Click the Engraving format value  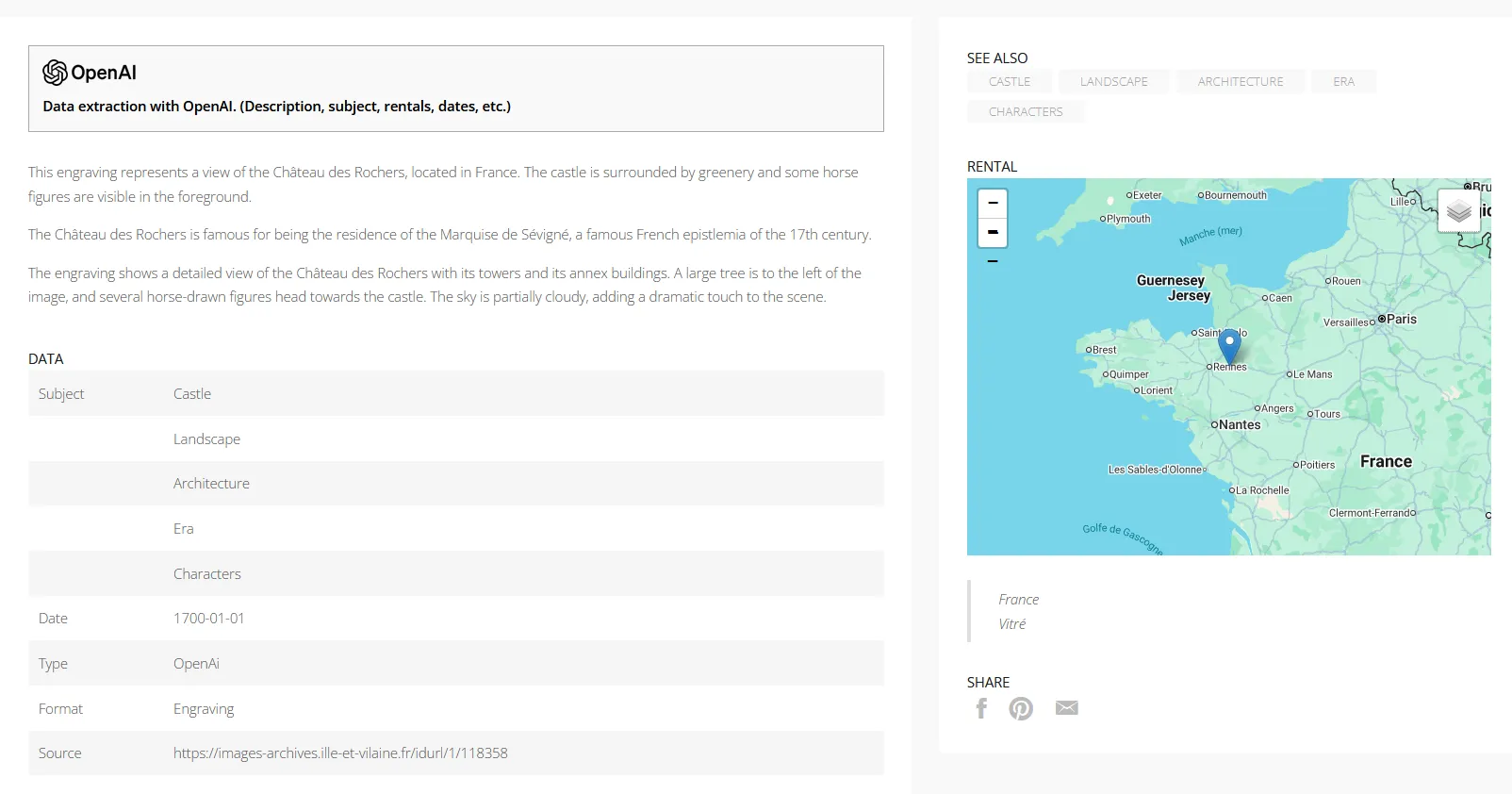204,709
